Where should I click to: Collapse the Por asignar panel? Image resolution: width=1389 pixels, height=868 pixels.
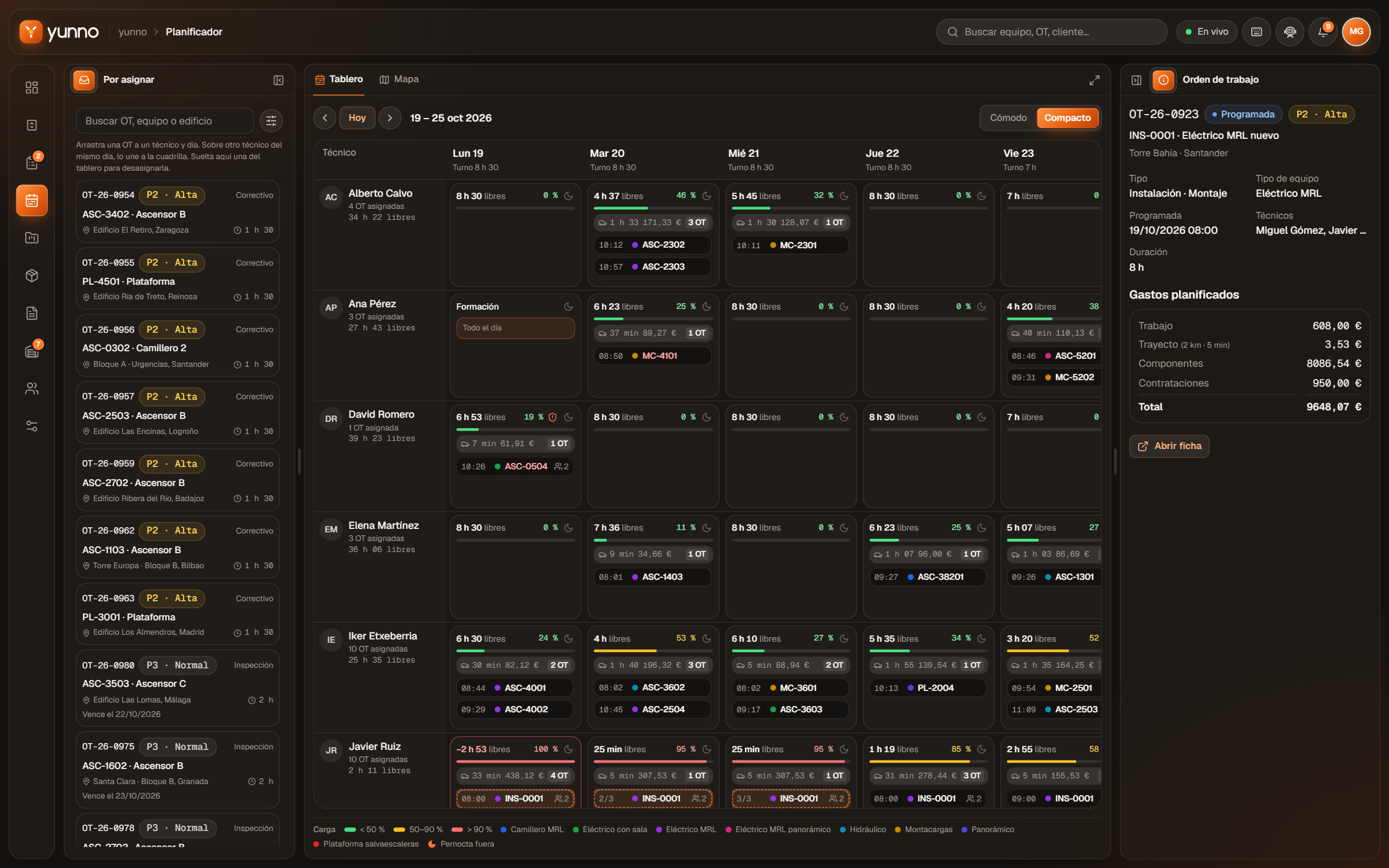[278, 80]
